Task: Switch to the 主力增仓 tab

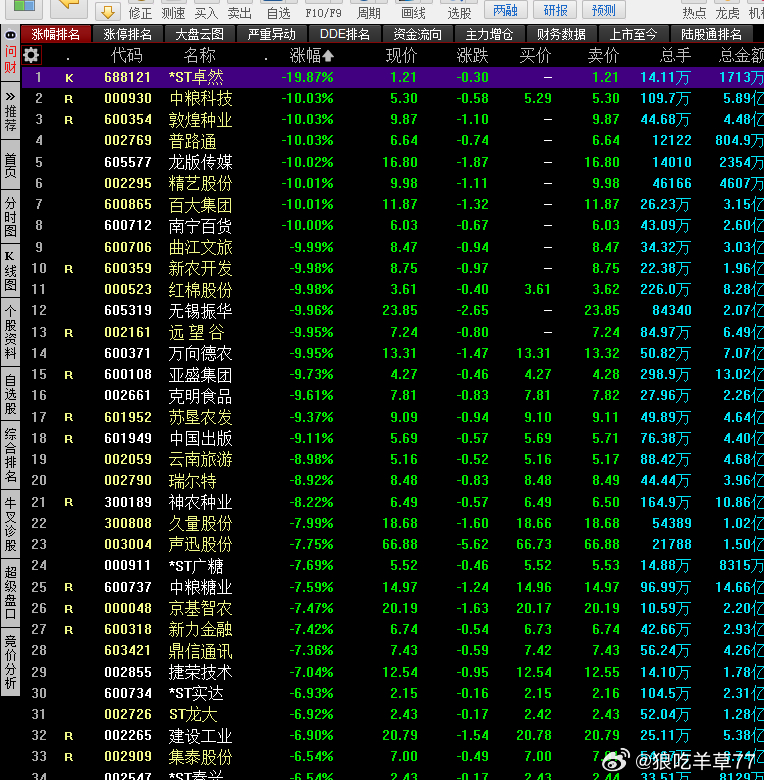Action: 489,34
